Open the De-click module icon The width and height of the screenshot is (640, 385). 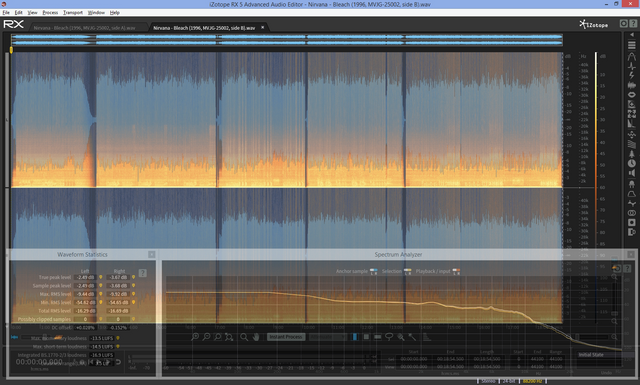click(x=631, y=66)
